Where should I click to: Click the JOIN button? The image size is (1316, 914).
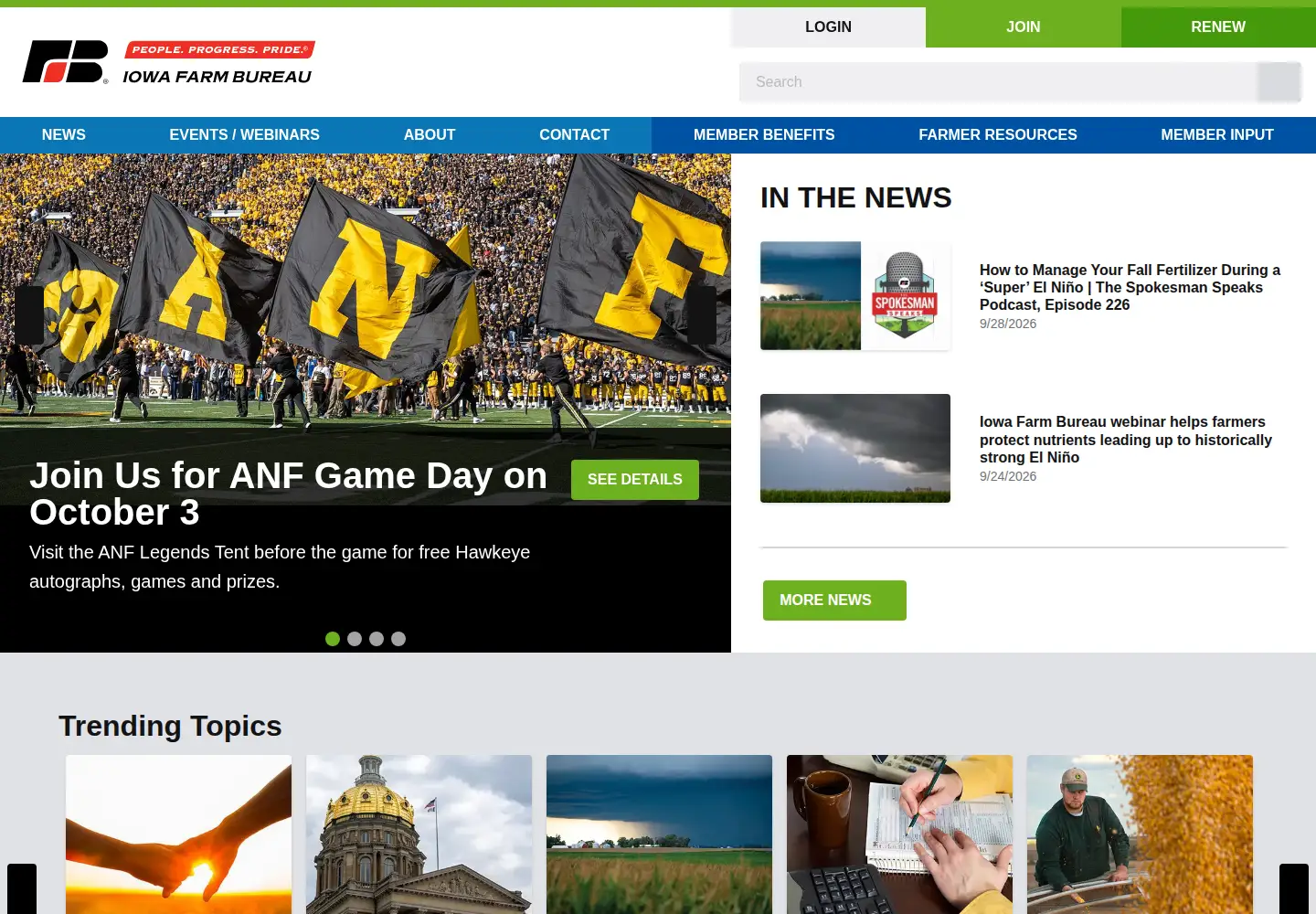(x=1024, y=27)
